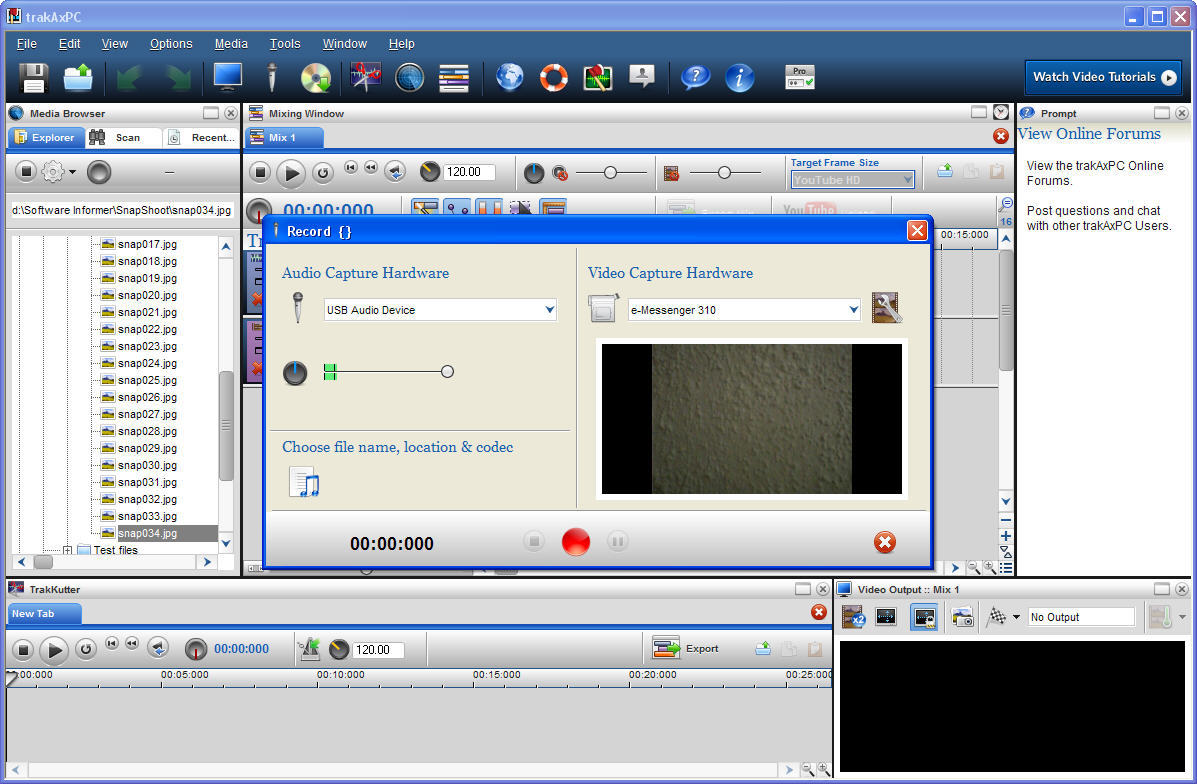This screenshot has height=784, width=1197.
Task: Start recording with the red record button
Action: click(x=576, y=542)
